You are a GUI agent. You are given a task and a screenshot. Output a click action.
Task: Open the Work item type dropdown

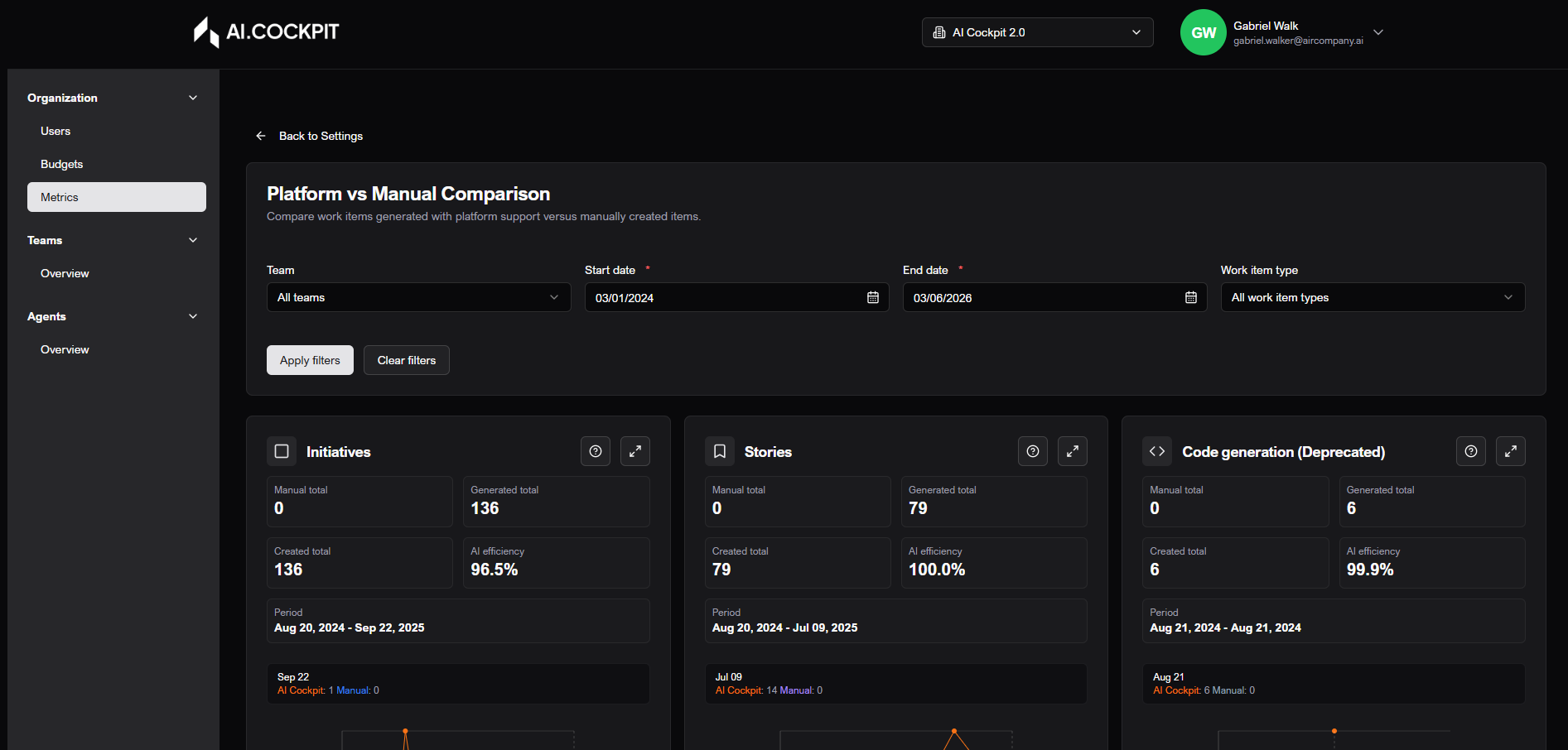point(1372,297)
